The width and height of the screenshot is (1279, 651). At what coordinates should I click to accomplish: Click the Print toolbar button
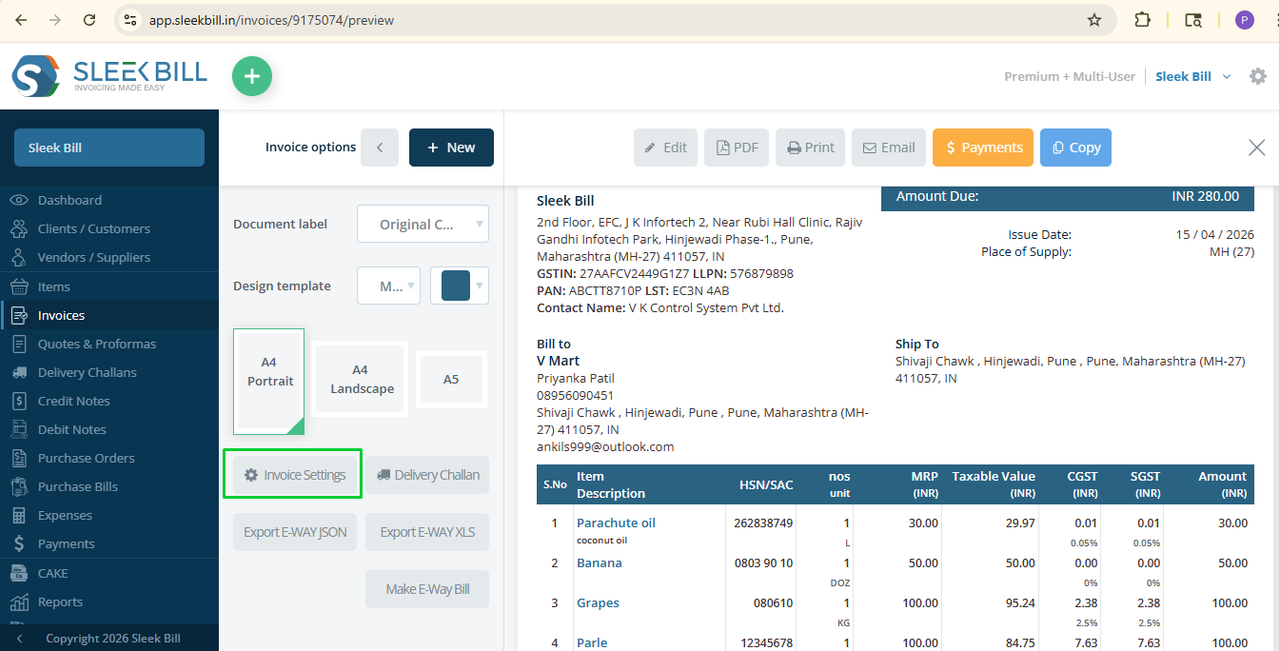(x=810, y=147)
